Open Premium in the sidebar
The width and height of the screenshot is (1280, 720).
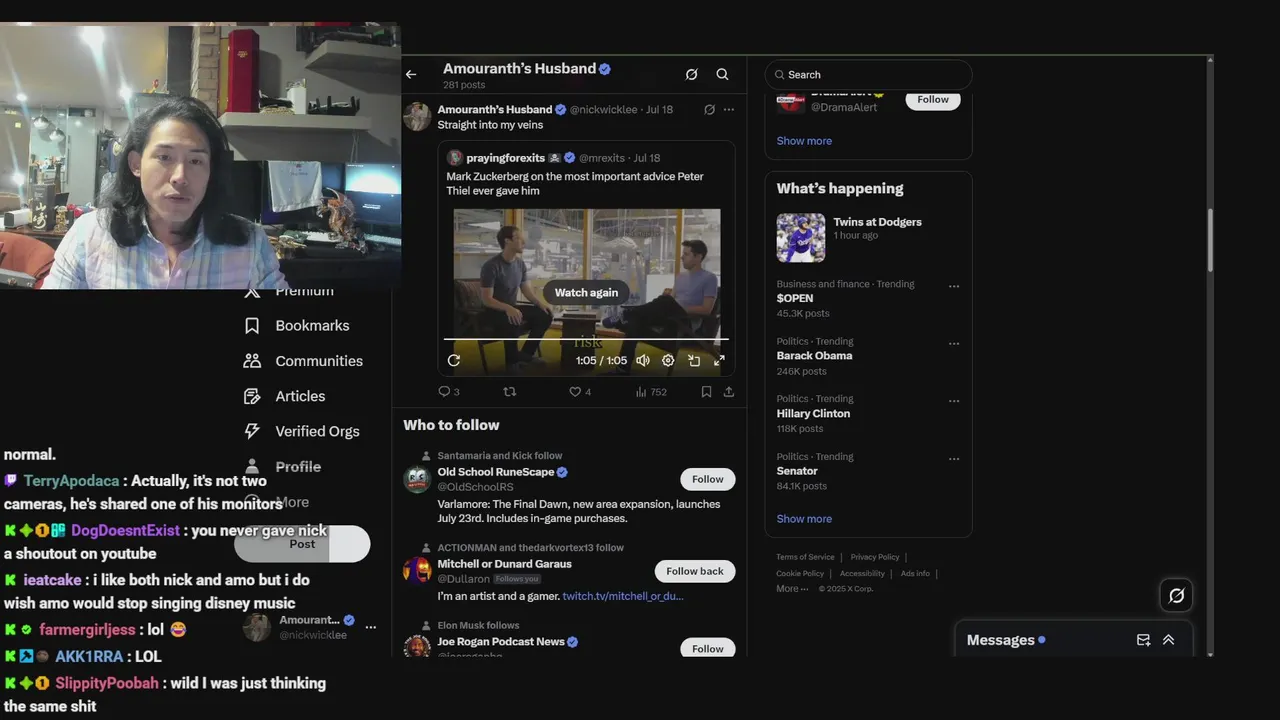coord(290,291)
